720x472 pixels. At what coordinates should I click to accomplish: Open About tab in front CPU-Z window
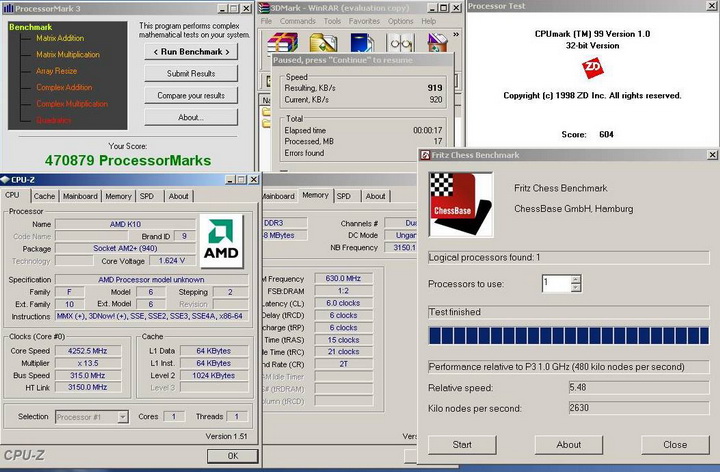[x=179, y=196]
